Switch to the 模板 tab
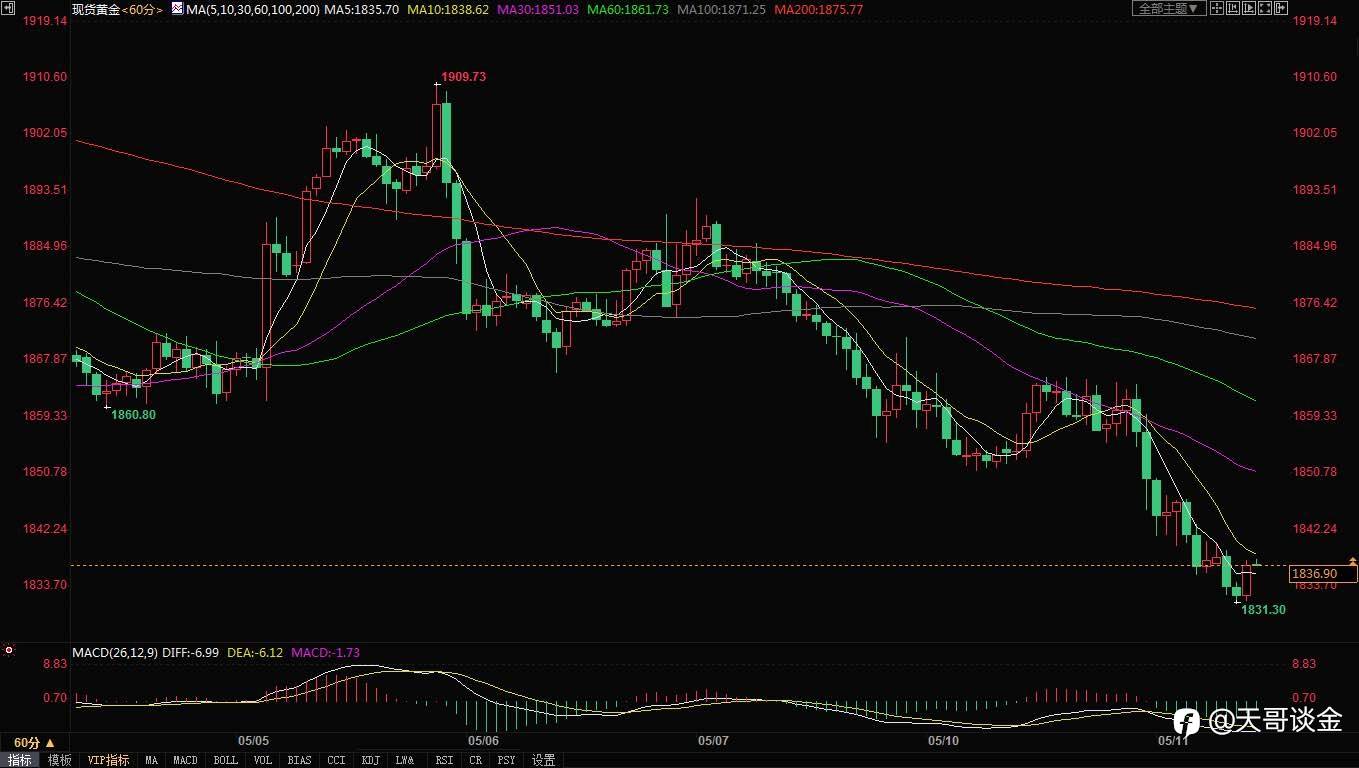 (60, 760)
